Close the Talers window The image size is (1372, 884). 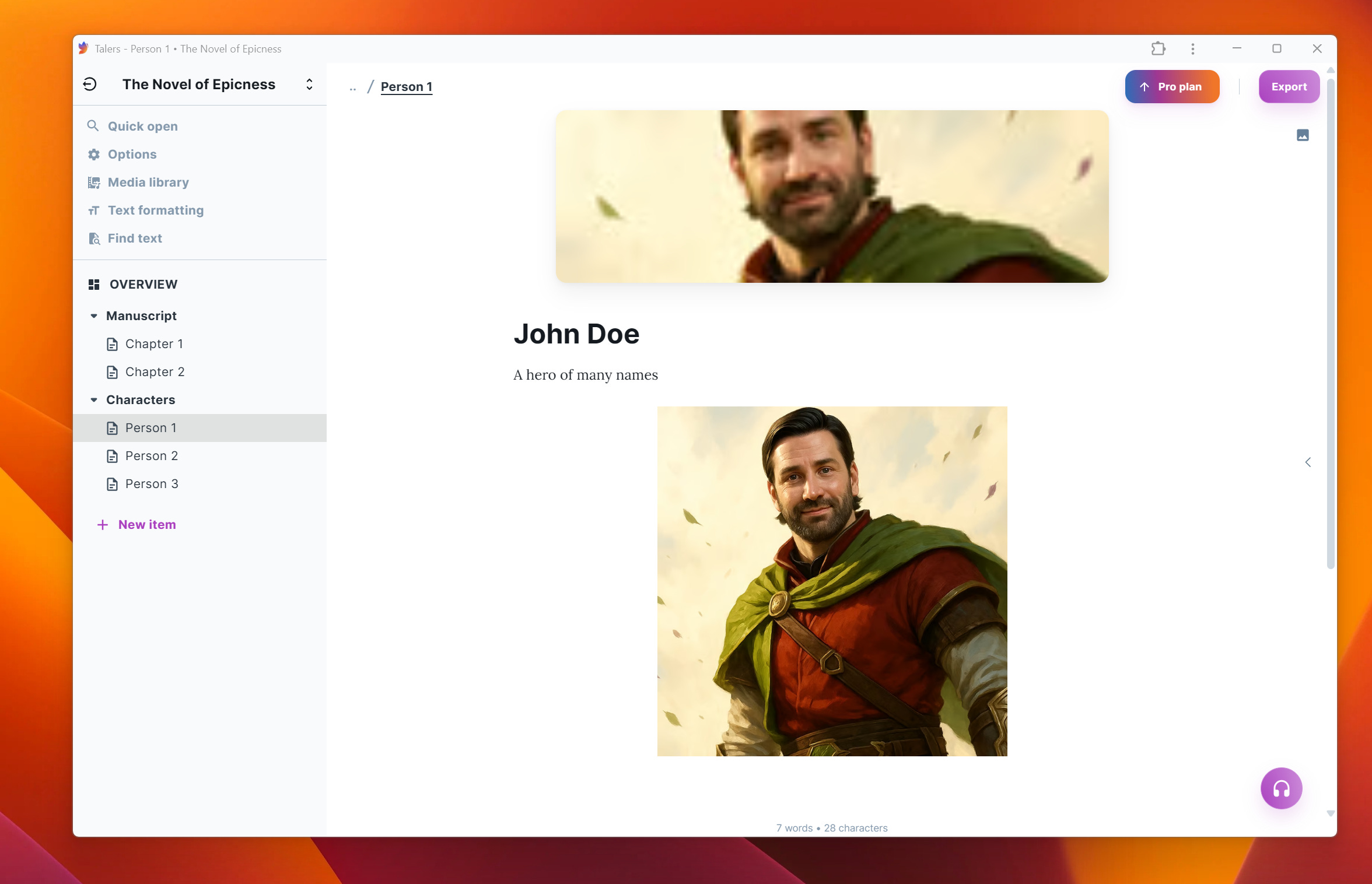coord(1317,48)
